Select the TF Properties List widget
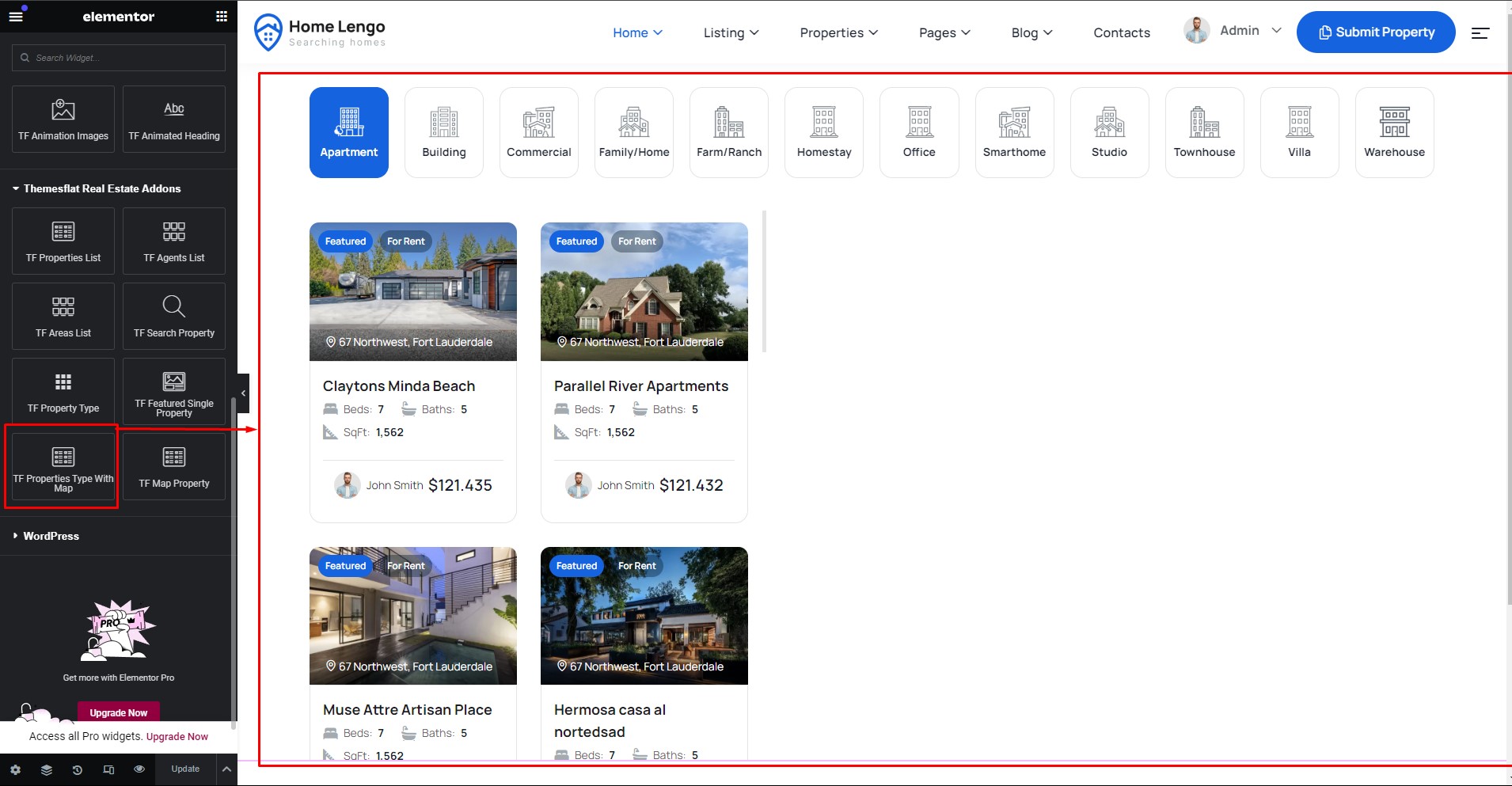This screenshot has height=786, width=1512. [63, 241]
